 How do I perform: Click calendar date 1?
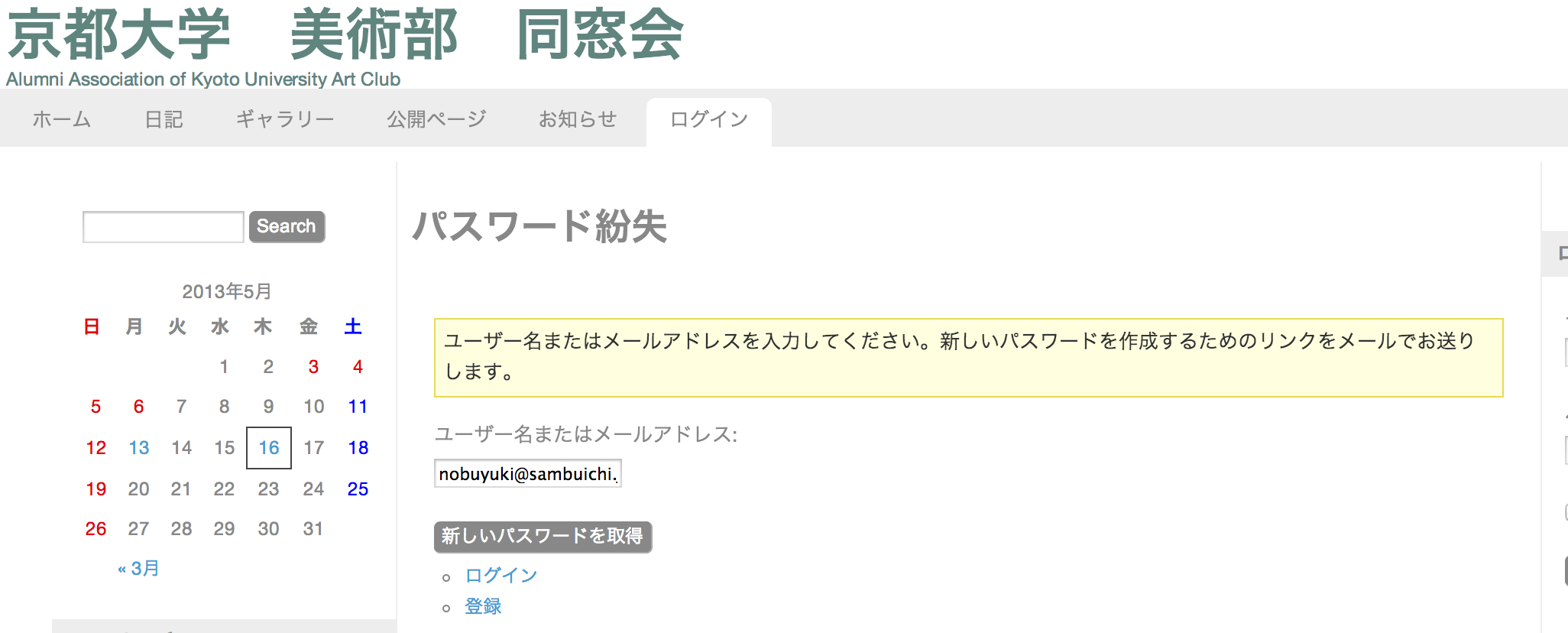point(224,366)
